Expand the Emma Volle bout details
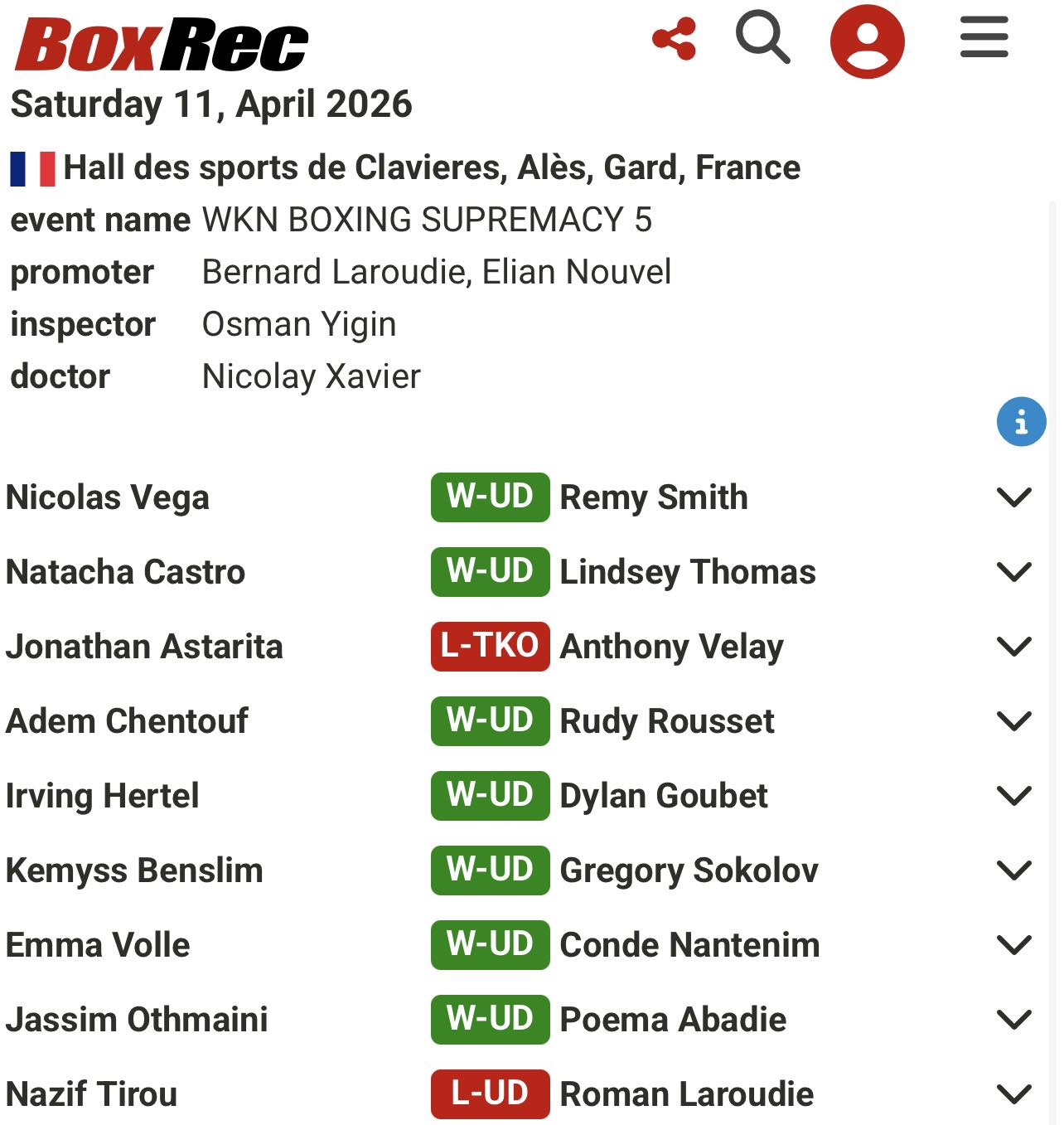The image size is (1064, 1125). coord(1013,945)
